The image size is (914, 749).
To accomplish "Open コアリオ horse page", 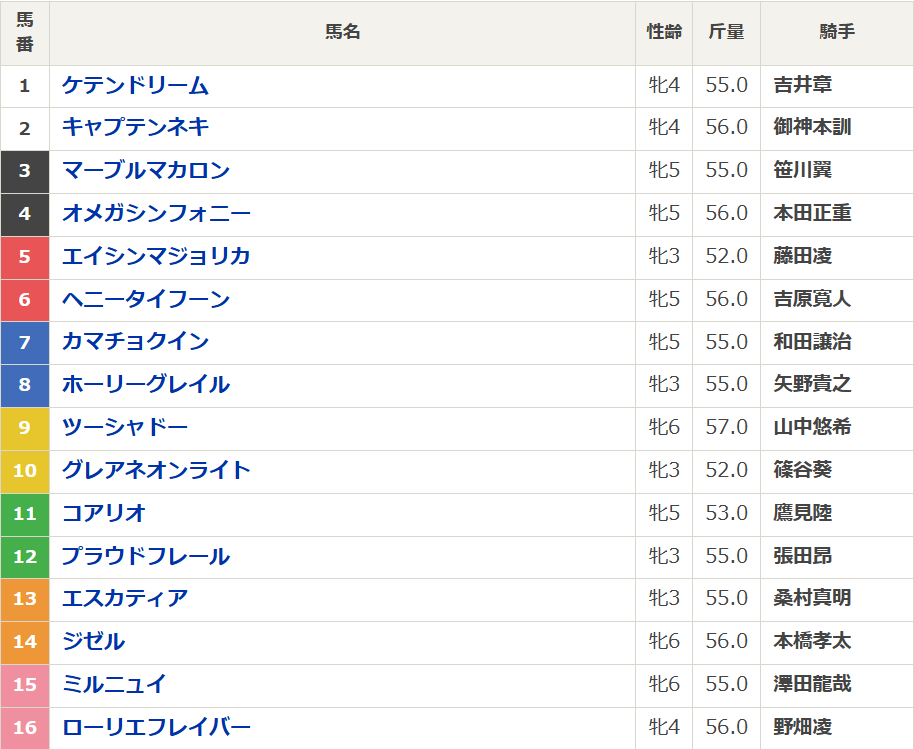I will 104,513.
